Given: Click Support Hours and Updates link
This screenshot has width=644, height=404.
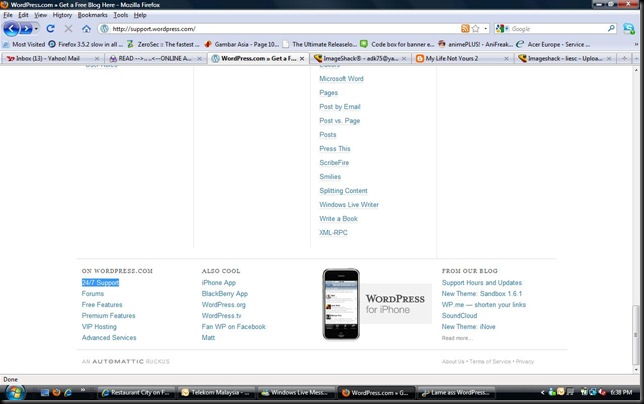Looking at the screenshot, I should [x=482, y=282].
